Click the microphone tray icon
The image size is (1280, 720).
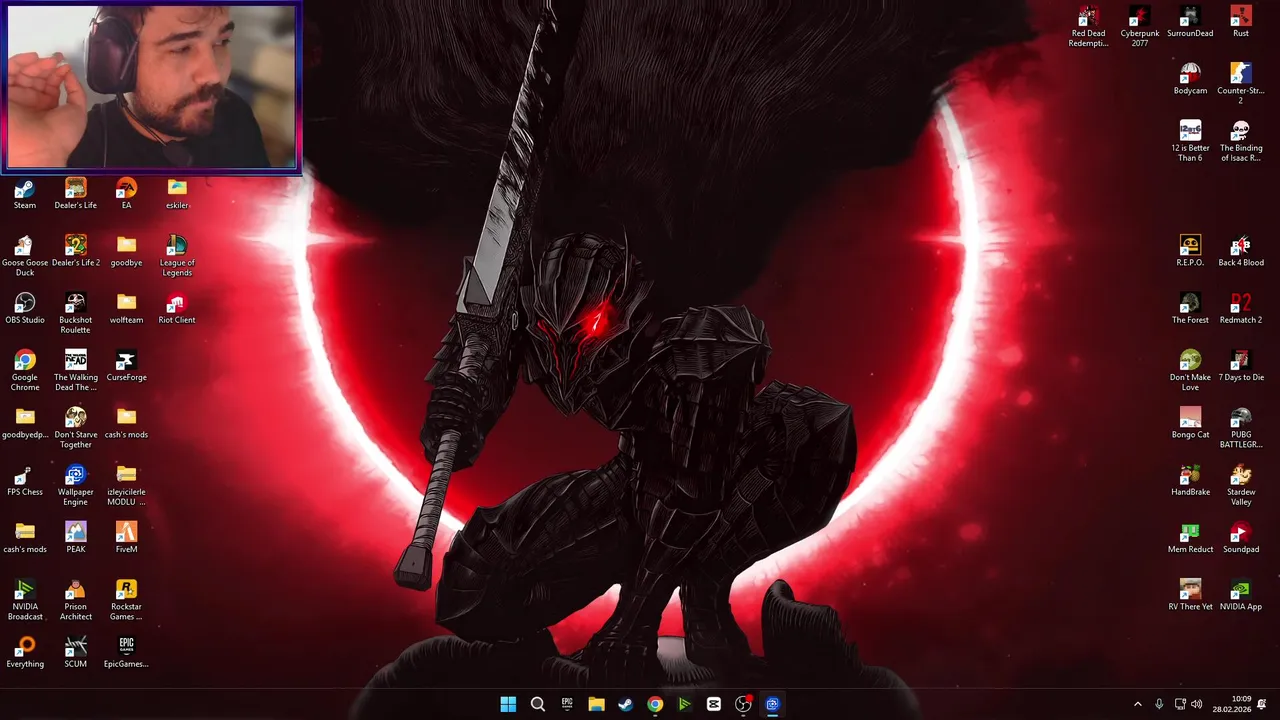pyautogui.click(x=1159, y=704)
